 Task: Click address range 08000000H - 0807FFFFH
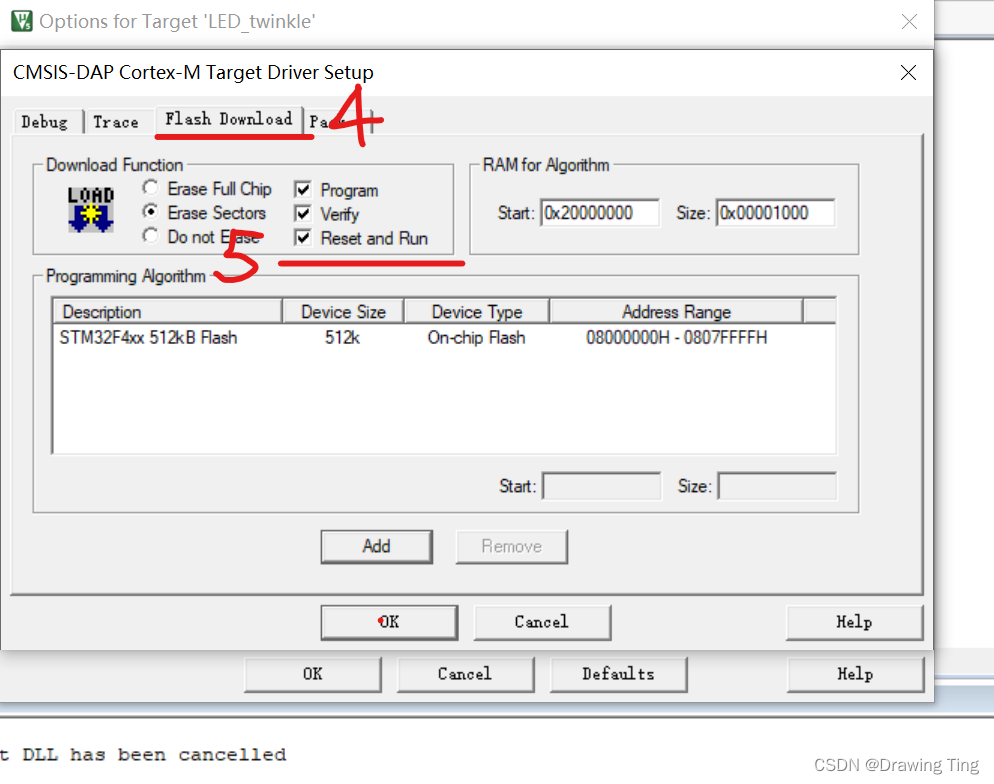point(676,337)
